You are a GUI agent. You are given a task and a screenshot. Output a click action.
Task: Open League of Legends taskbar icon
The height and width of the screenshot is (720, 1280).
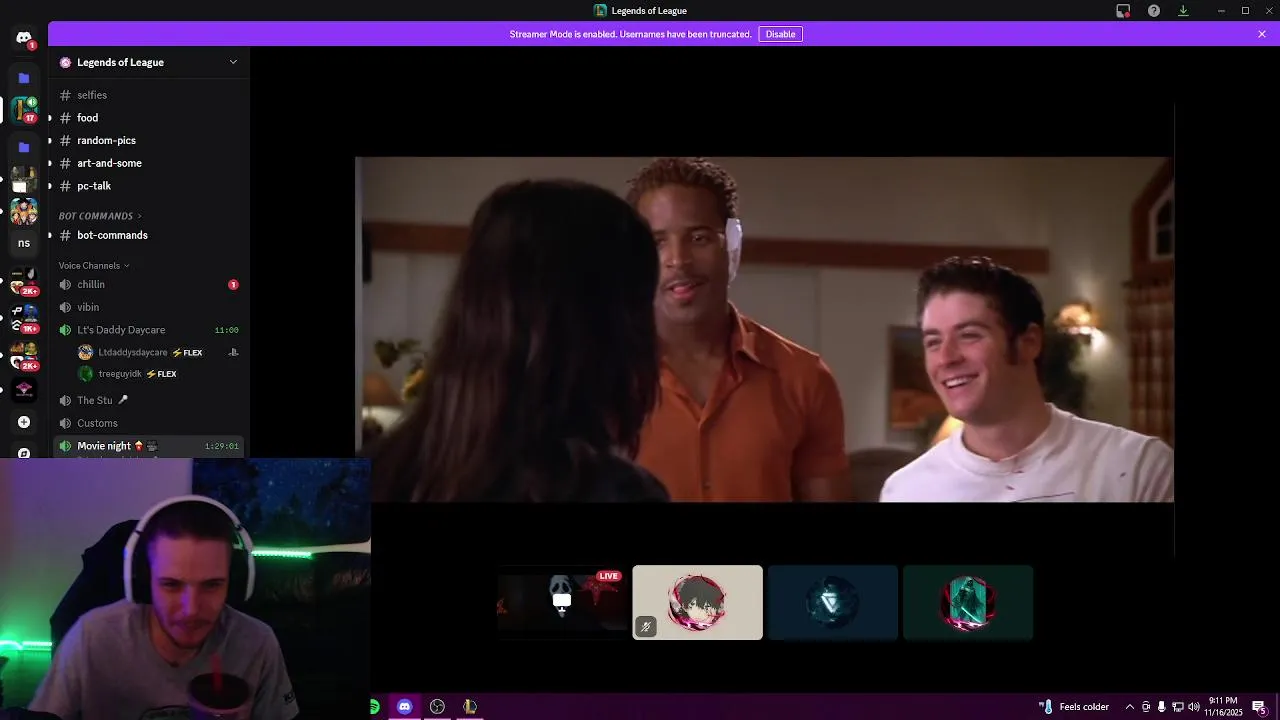coord(470,707)
